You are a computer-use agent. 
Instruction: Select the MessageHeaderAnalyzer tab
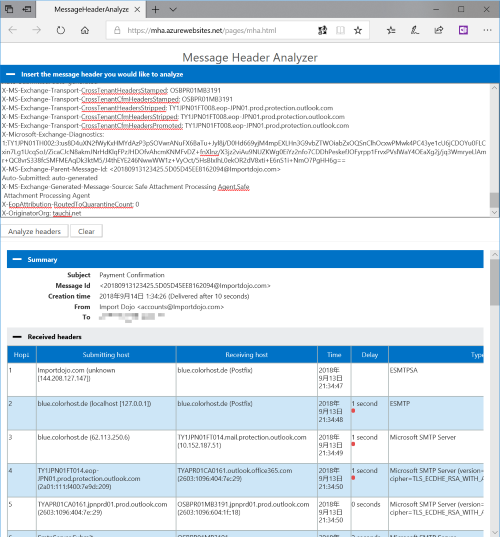tap(91, 10)
